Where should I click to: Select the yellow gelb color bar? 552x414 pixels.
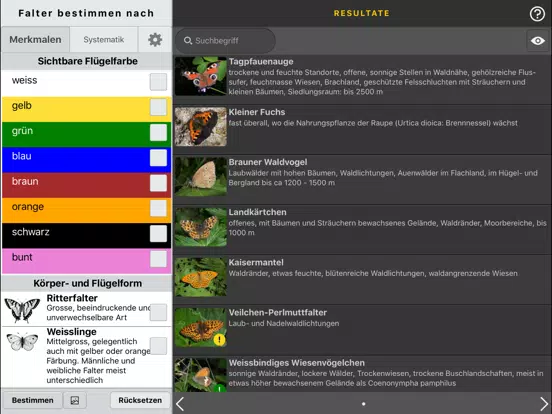point(87,109)
